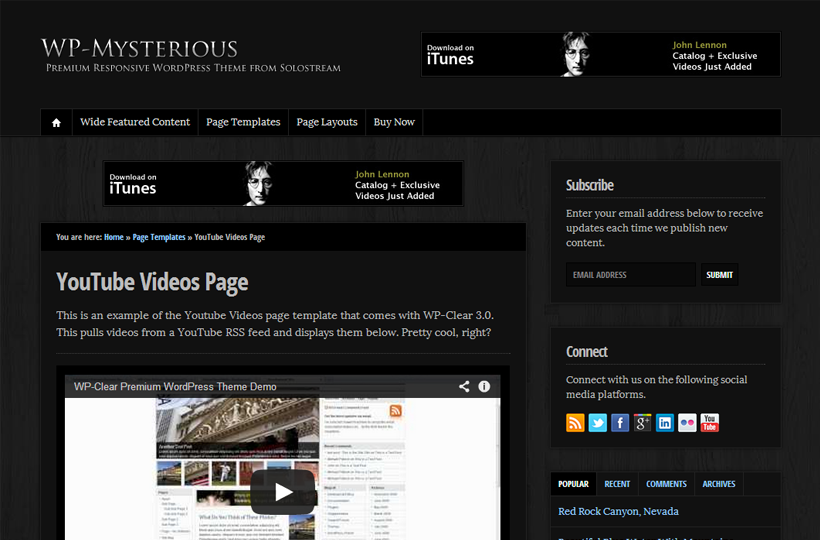Switch to the Popular tab
This screenshot has height=540, width=820.
point(573,484)
